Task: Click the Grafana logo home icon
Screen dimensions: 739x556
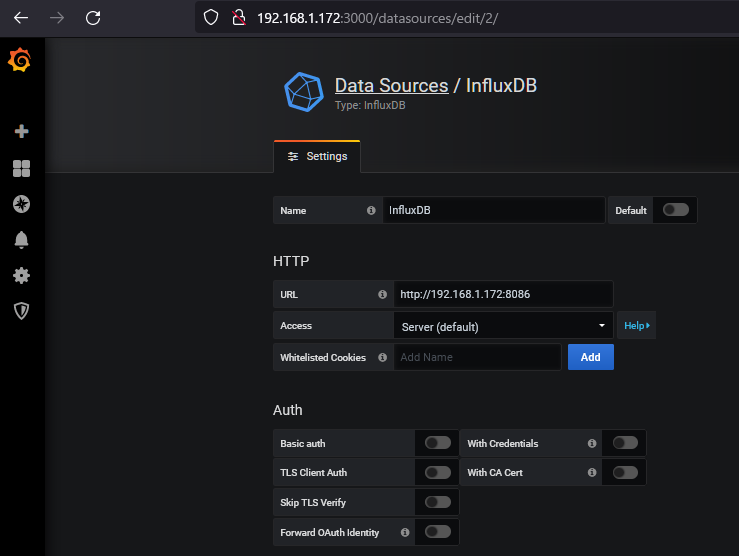Action: (x=20, y=61)
